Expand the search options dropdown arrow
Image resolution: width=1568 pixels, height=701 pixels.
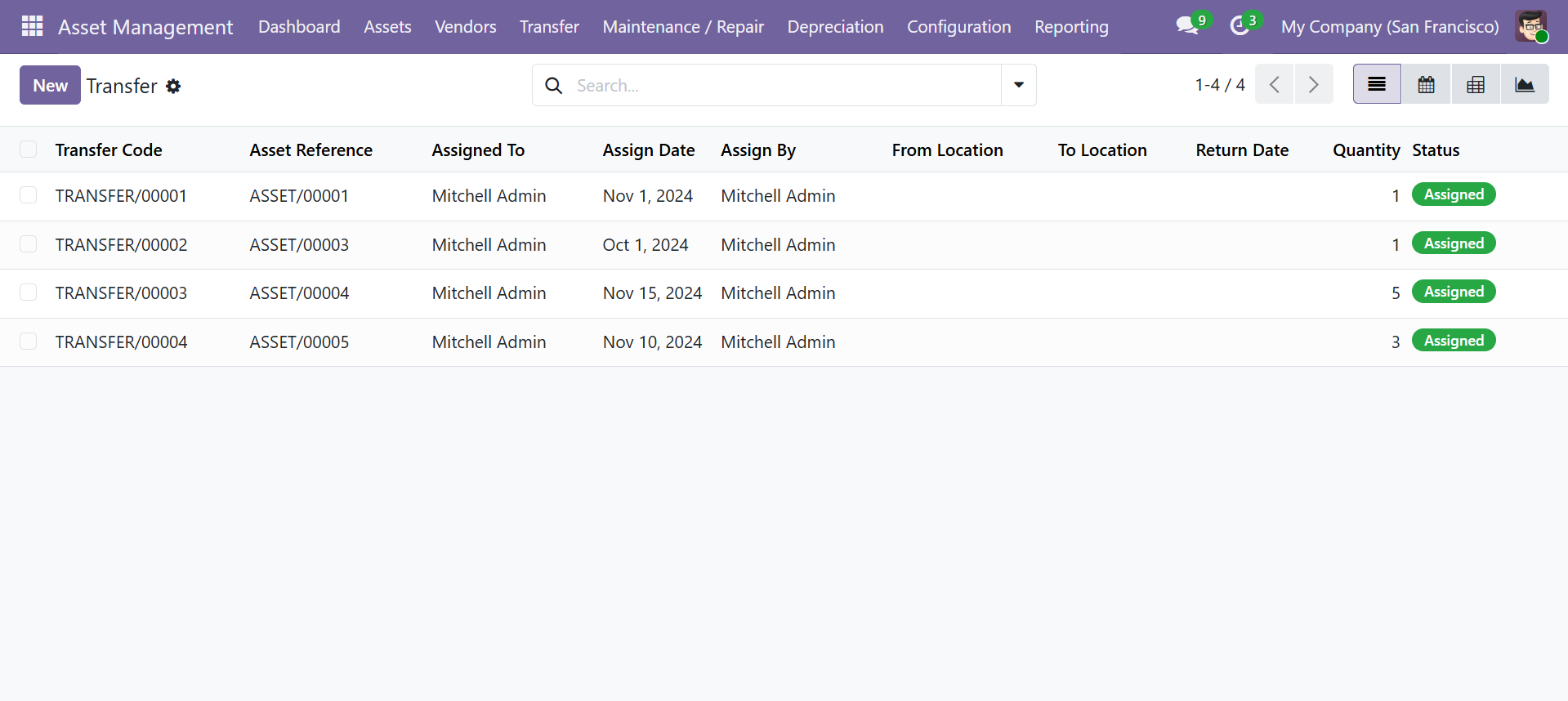click(x=1019, y=85)
